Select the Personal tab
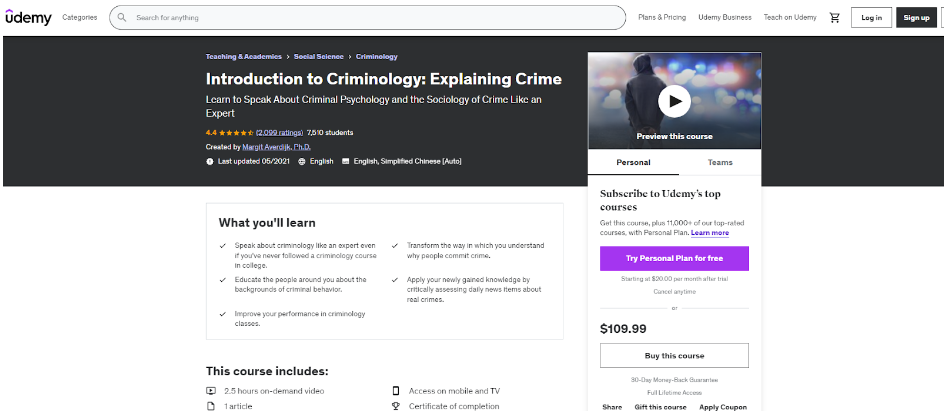946x416 pixels. point(633,162)
